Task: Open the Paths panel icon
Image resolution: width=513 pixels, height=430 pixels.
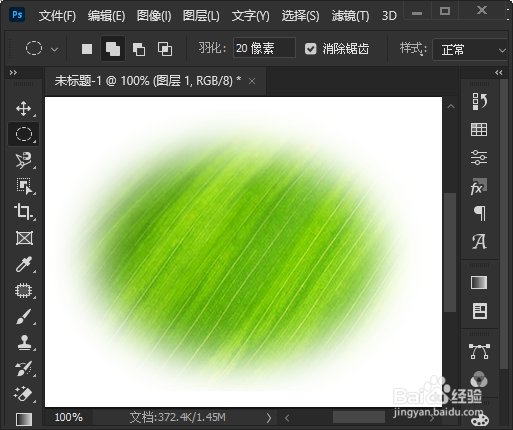Action: (x=479, y=351)
